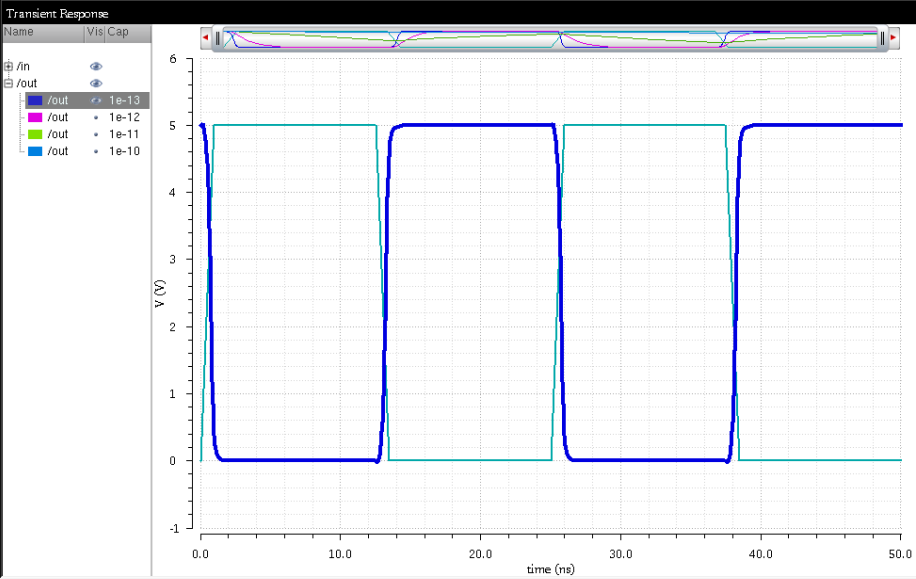Click the right handle of overview slider

click(x=882, y=38)
